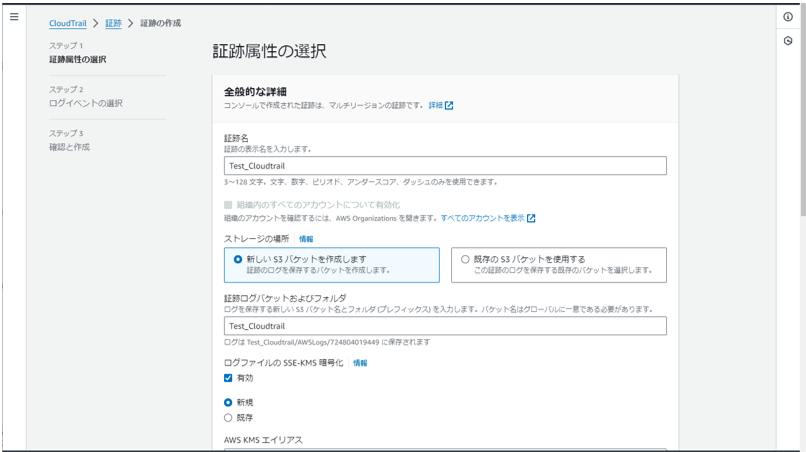
Task: Go to CloudTrail breadcrumb link
Action: click(68, 23)
